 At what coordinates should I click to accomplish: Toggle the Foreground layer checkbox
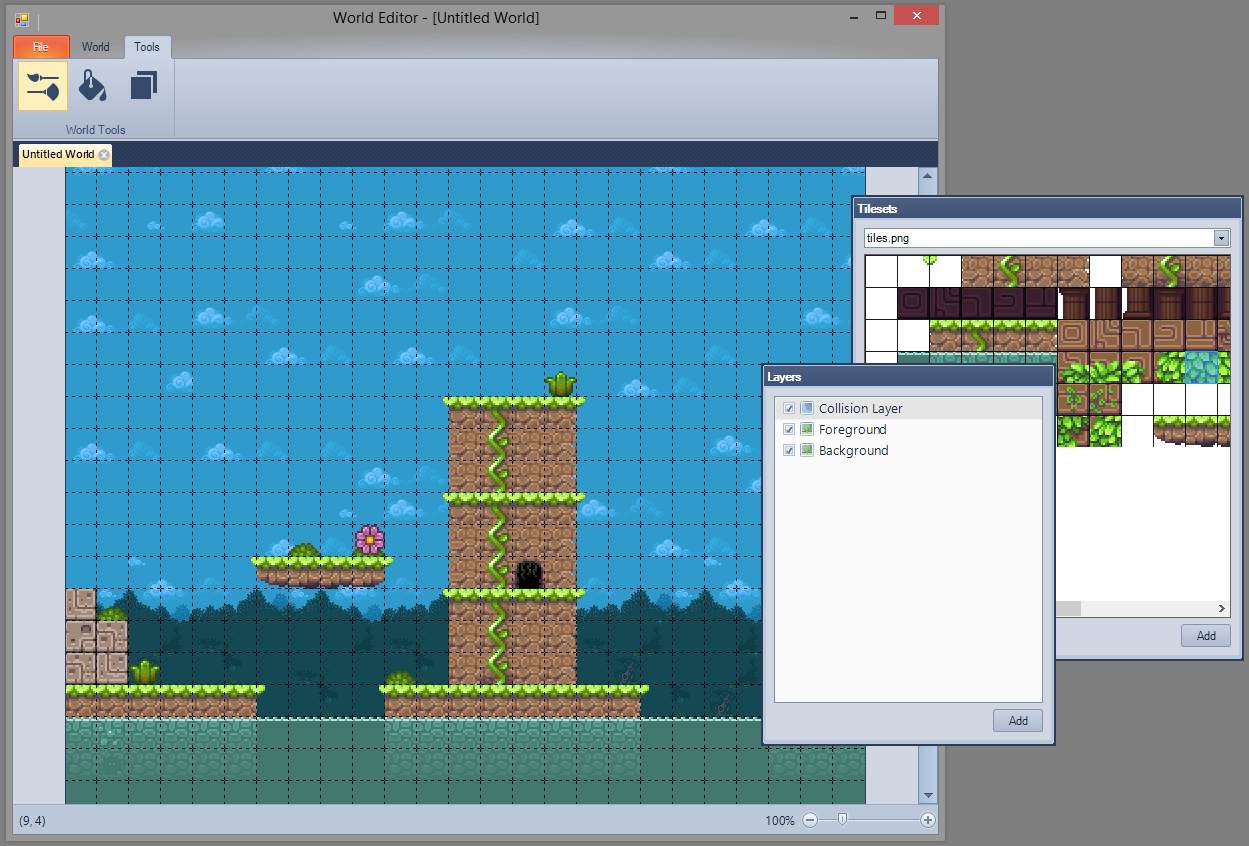pyautogui.click(x=789, y=429)
